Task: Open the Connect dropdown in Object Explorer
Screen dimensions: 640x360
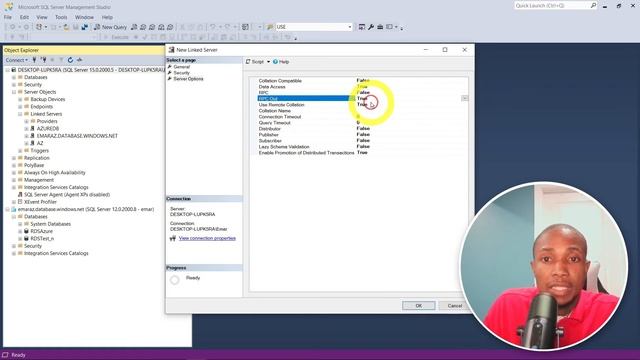Action: (16, 60)
